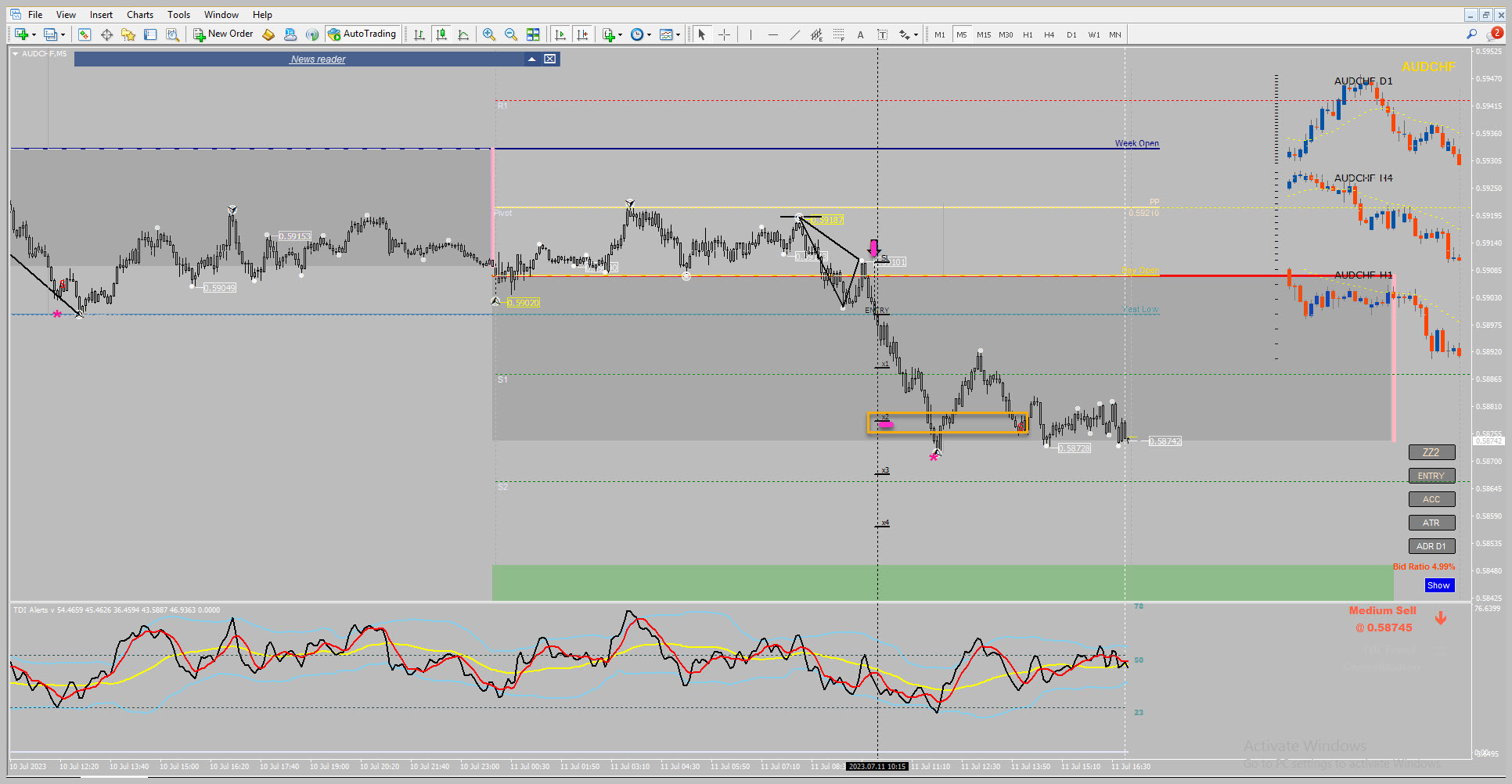Screen dimensions: 1512x784
Task: Select the M1 timeframe
Action: click(x=940, y=34)
